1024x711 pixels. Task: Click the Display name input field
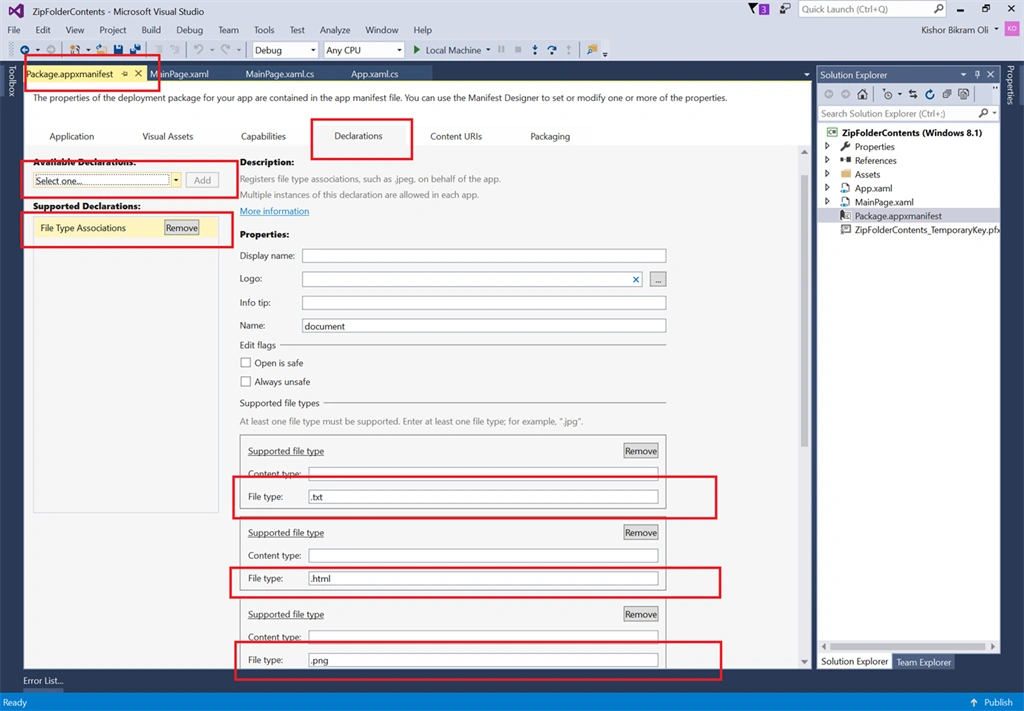(484, 255)
